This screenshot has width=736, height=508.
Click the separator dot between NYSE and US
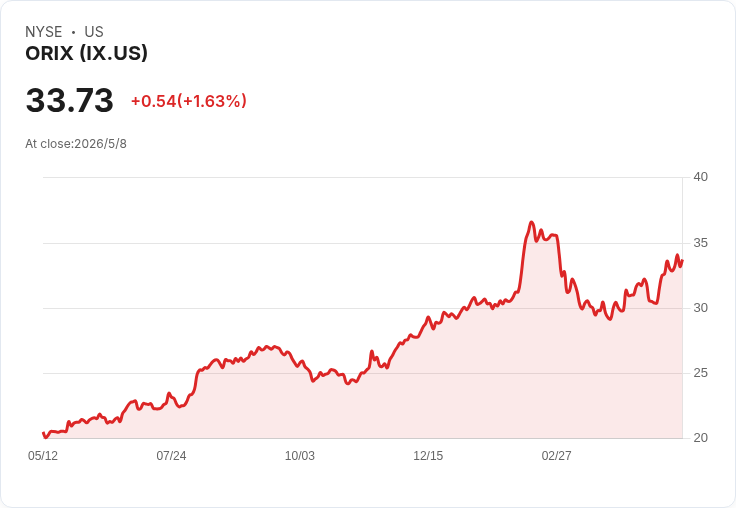[x=73, y=32]
